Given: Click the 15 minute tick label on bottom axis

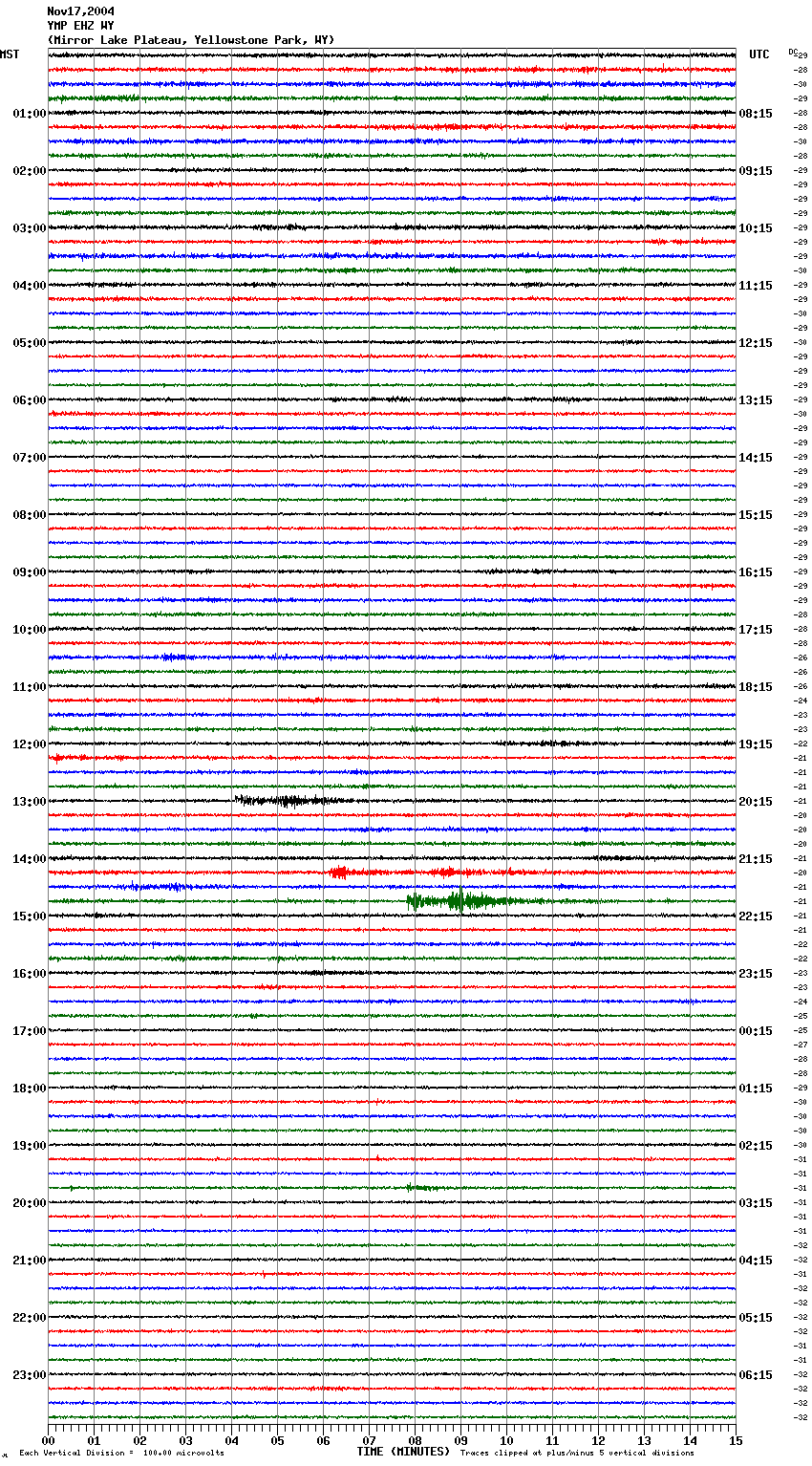Looking at the screenshot, I should tap(736, 1441).
